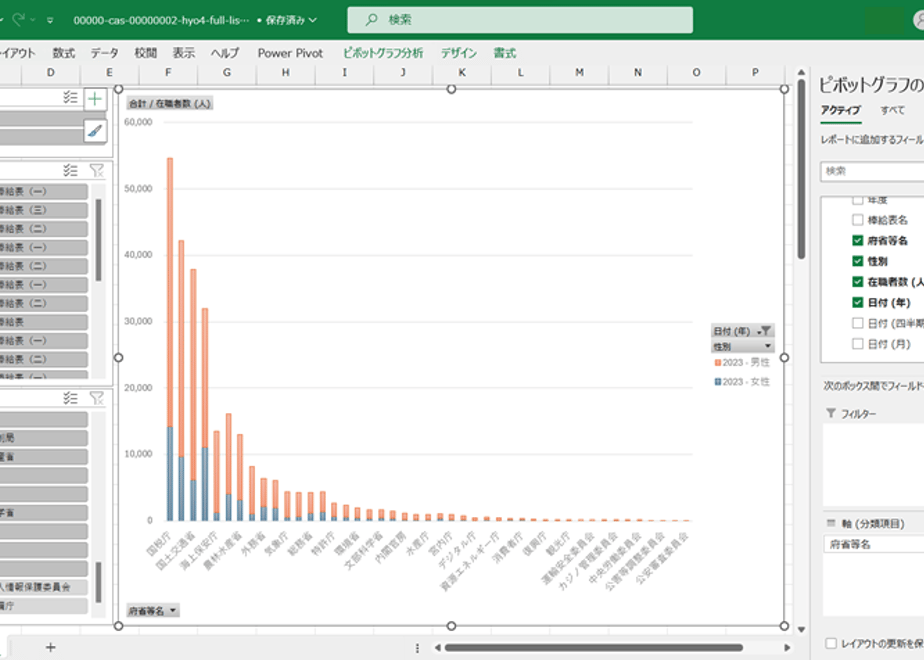The width and height of the screenshot is (924, 660).
Task: Click the horizontal scrollbar right arrow
Action: (x=787, y=648)
